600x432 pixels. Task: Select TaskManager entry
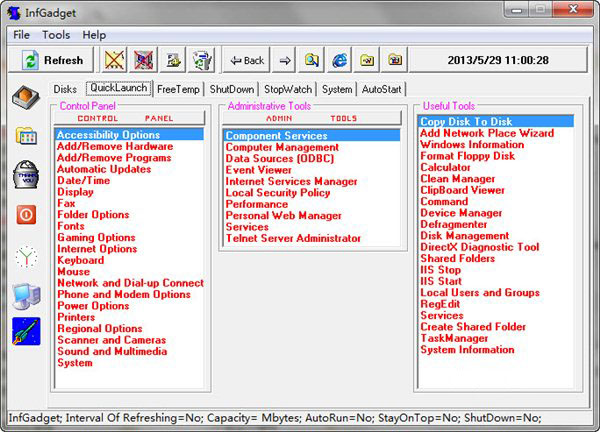coord(454,338)
